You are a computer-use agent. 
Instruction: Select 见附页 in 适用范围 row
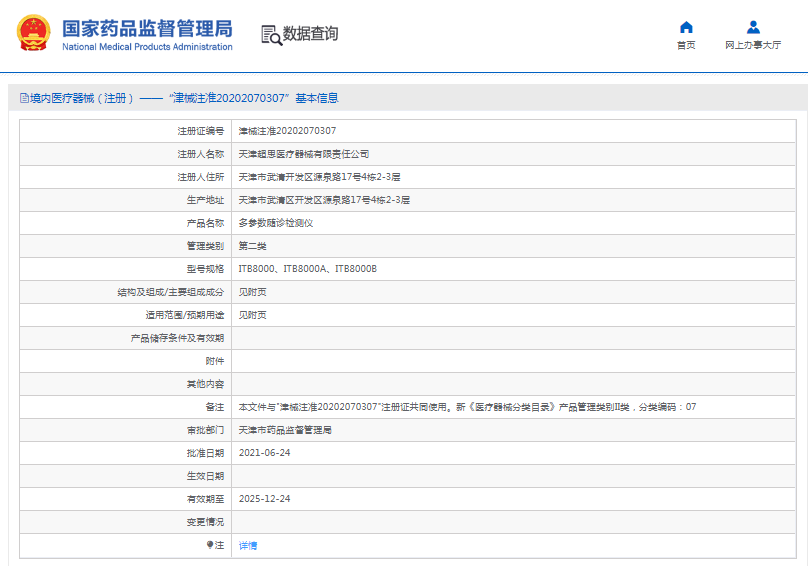[252, 315]
